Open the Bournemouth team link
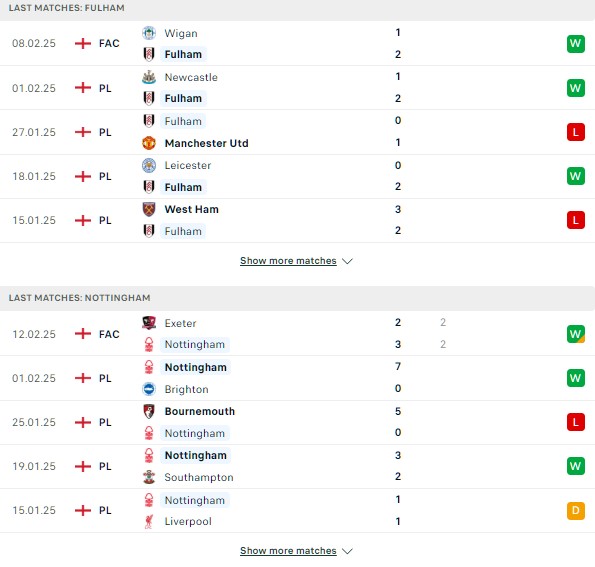The image size is (595, 567). point(200,411)
